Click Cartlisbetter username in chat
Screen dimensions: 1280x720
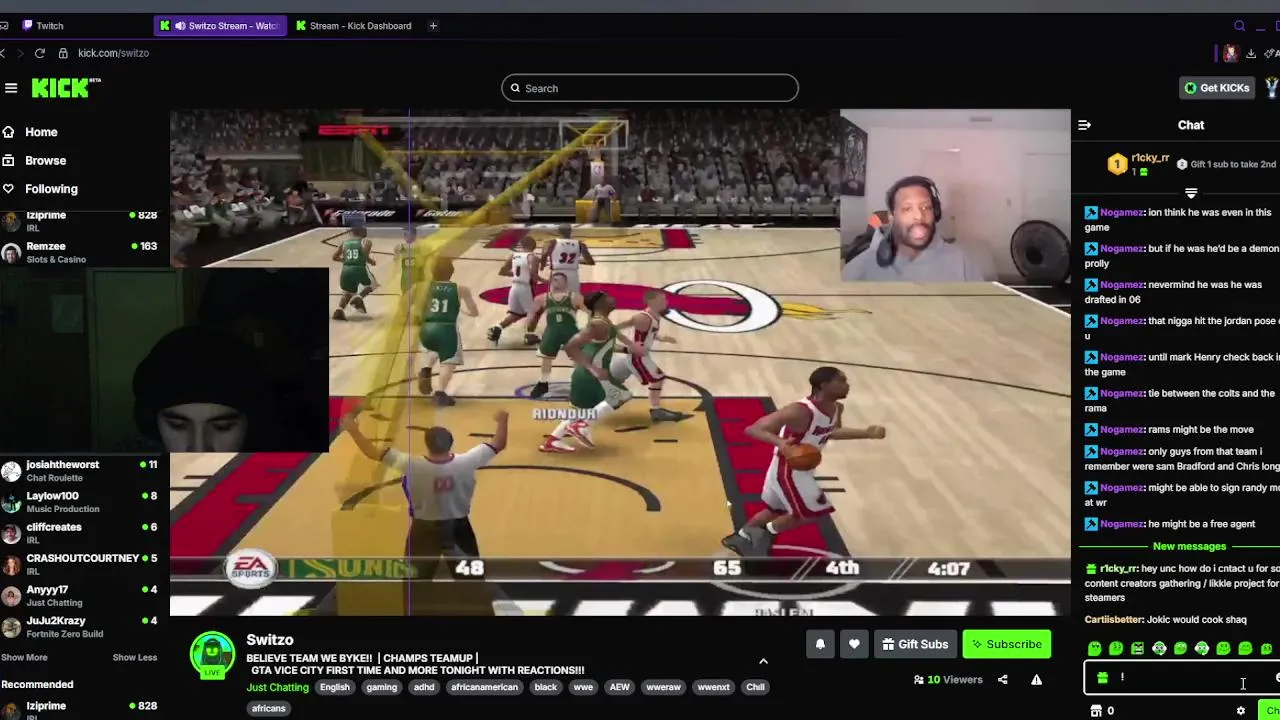[x=1114, y=620]
